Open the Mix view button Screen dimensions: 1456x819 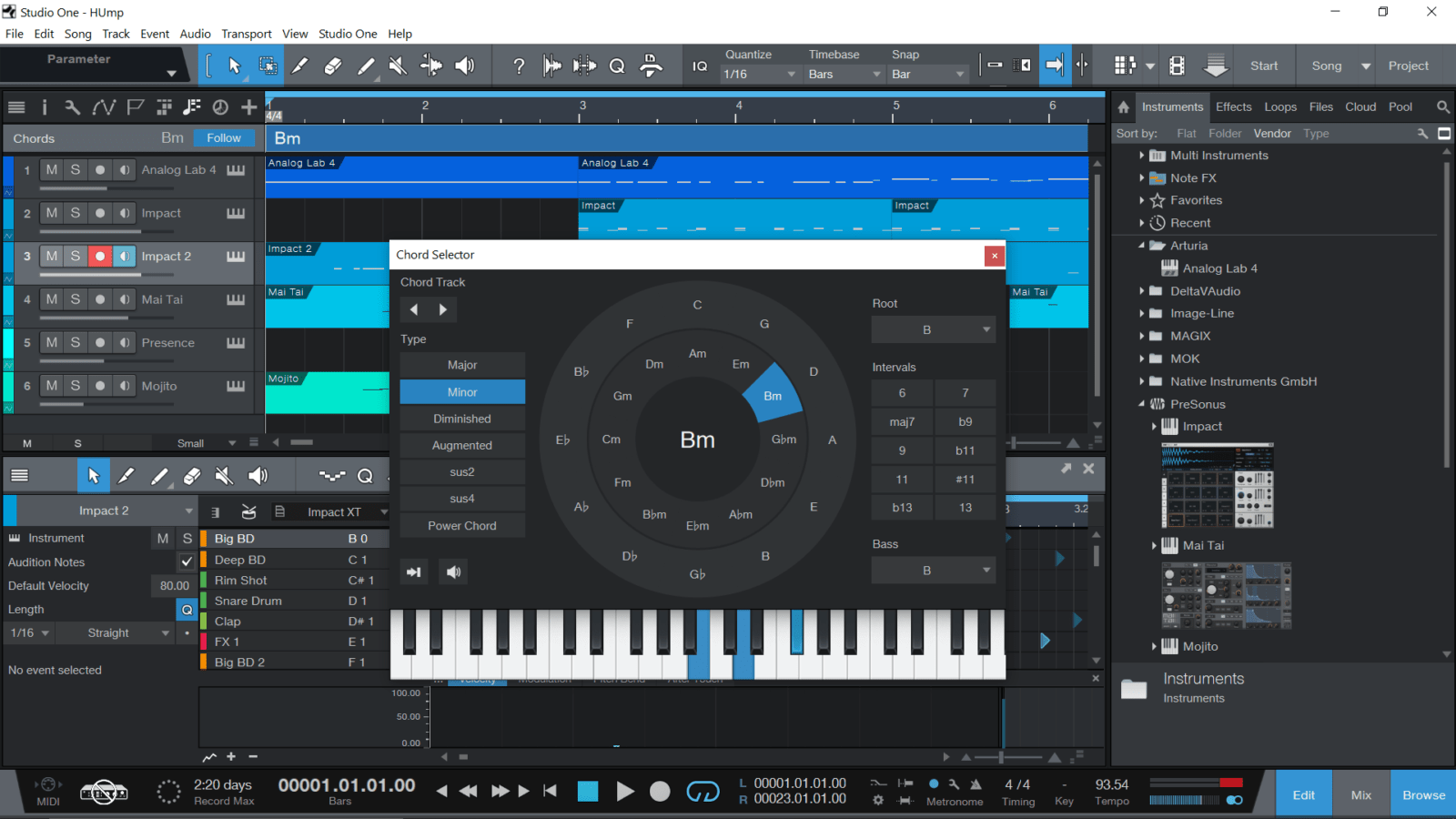[x=1361, y=794]
